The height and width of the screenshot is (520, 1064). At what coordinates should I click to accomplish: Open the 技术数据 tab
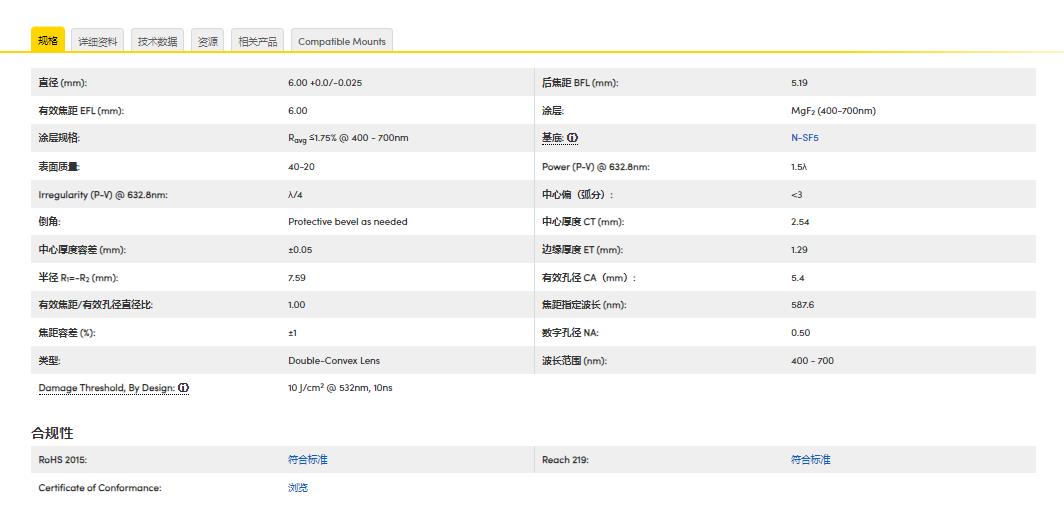[x=157, y=41]
